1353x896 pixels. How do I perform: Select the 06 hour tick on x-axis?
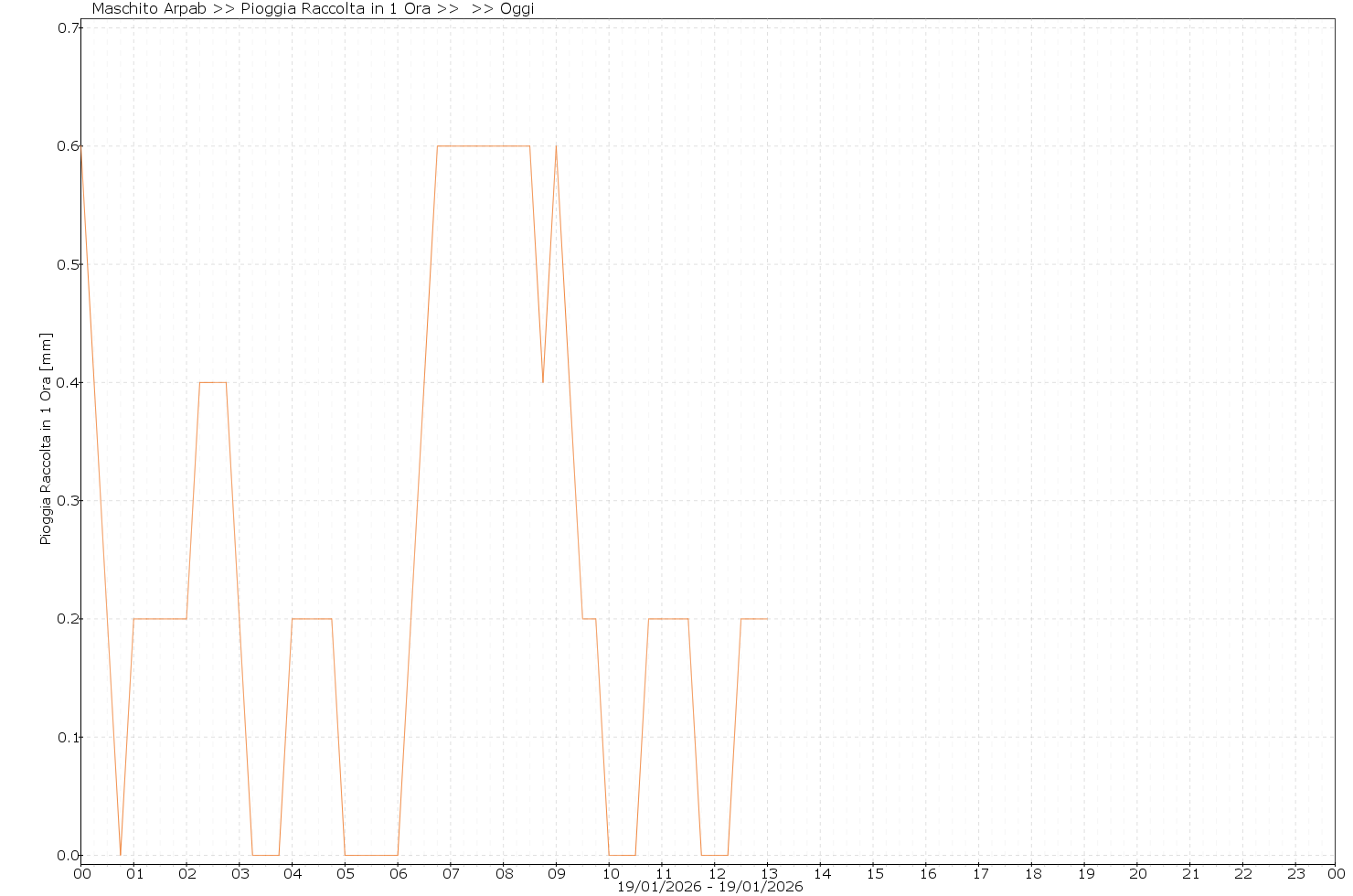coord(398,874)
